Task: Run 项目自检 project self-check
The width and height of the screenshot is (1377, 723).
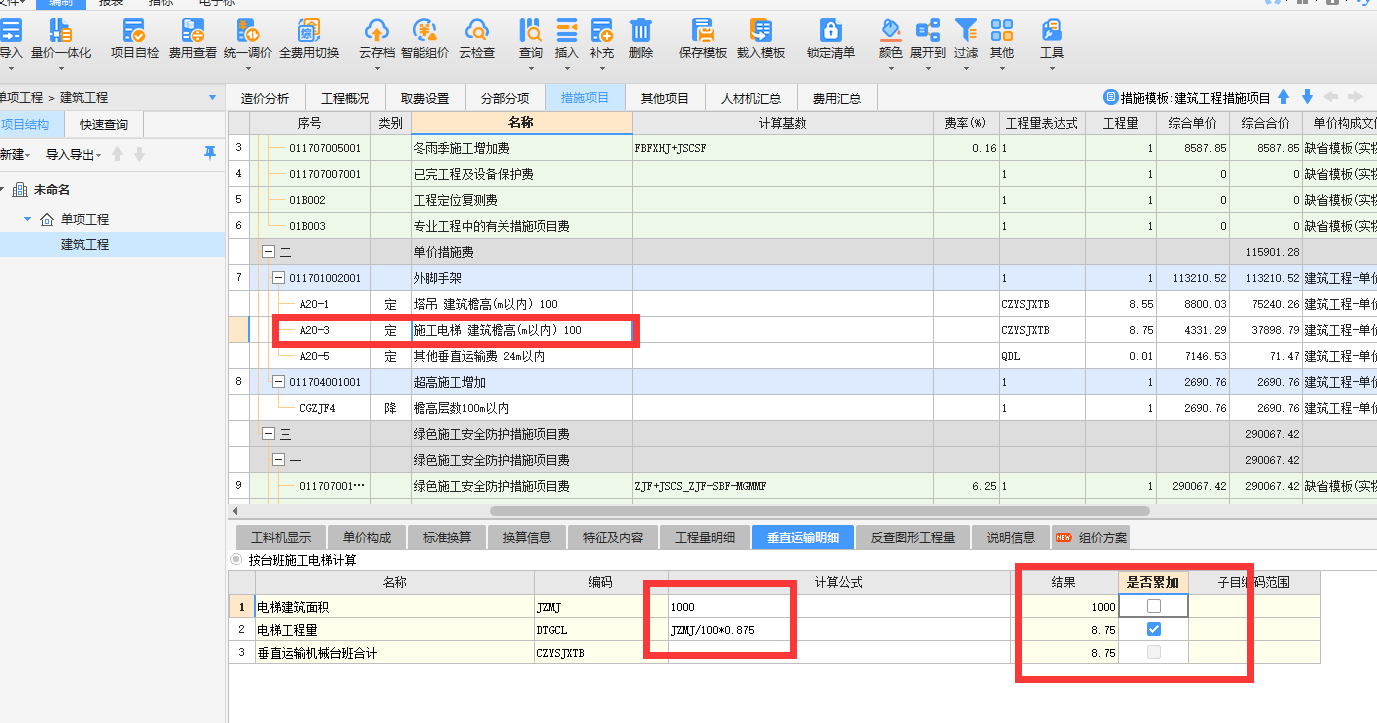Action: 134,38
